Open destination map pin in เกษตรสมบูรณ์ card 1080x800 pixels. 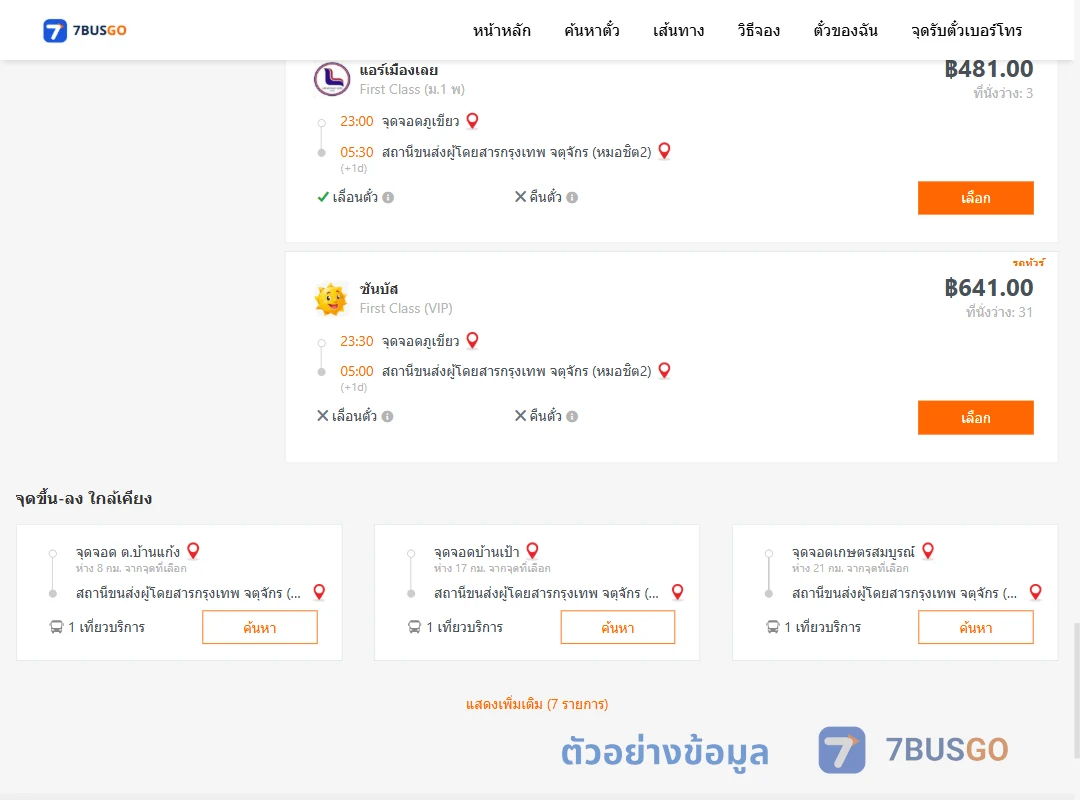1035,592
